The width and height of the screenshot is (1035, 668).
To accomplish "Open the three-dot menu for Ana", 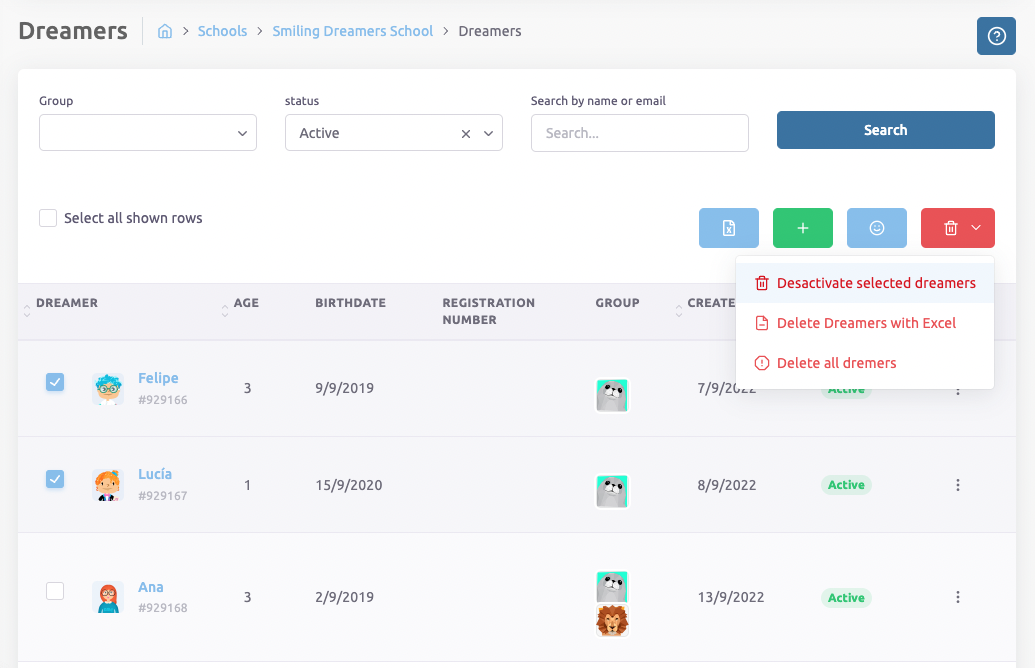I will pos(957,597).
